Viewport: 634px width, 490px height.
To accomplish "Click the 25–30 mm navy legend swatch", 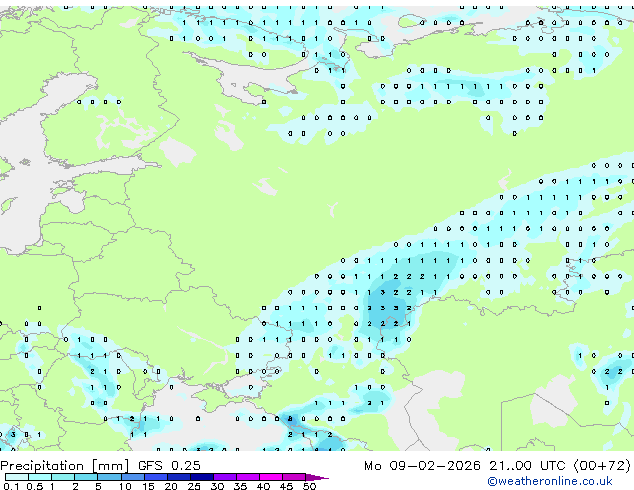I will pos(202,477).
